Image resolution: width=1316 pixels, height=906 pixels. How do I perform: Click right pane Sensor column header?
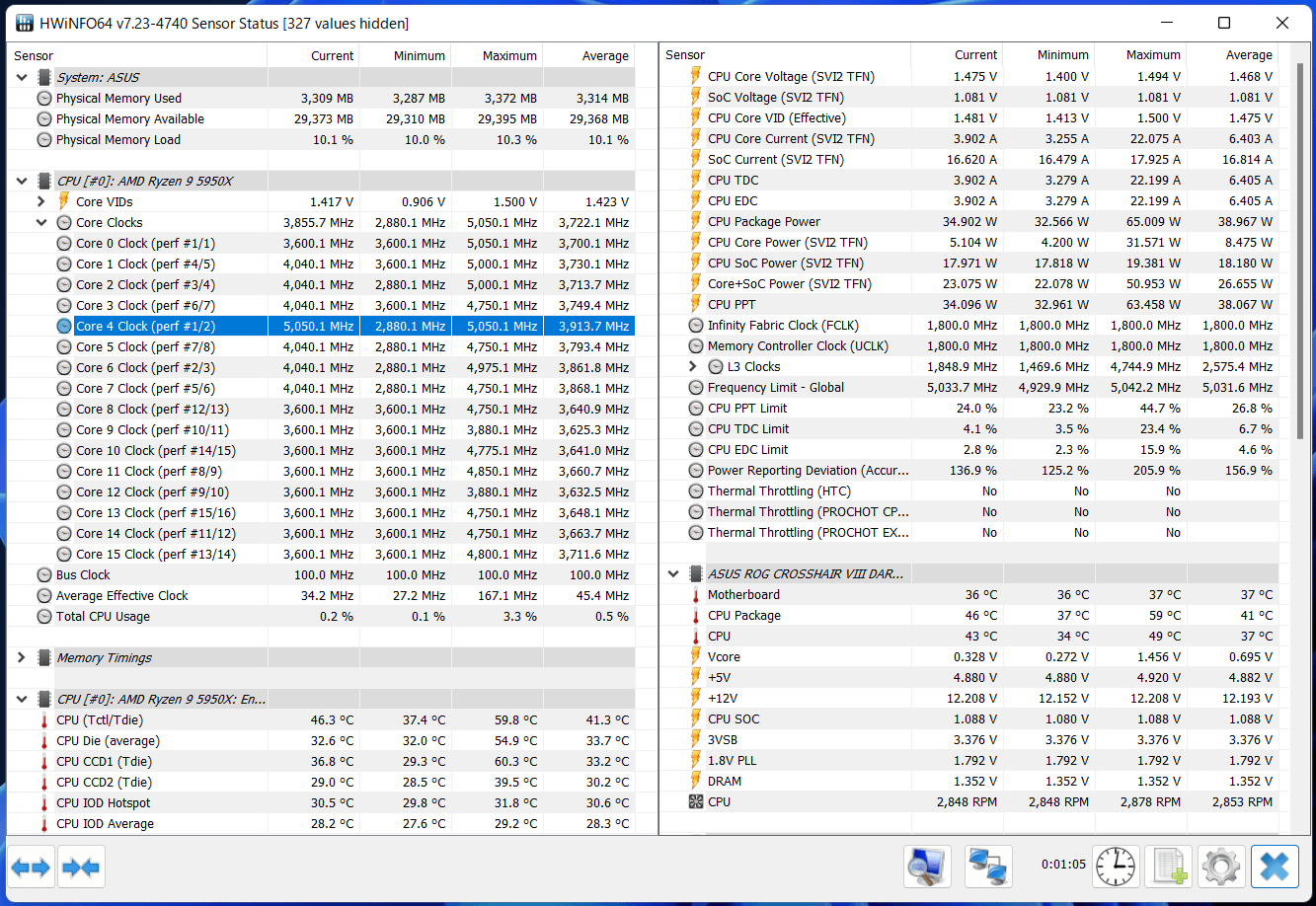pyautogui.click(x=785, y=55)
